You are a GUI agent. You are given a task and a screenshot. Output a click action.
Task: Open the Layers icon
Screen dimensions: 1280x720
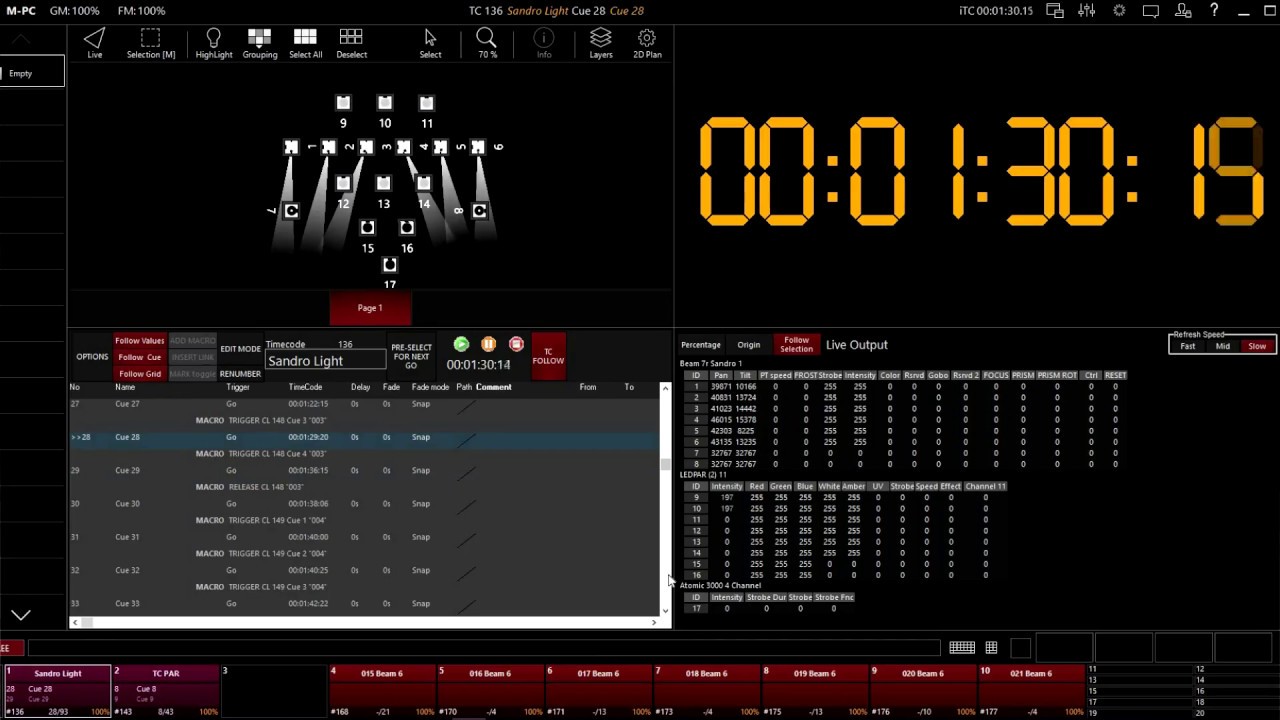(600, 43)
